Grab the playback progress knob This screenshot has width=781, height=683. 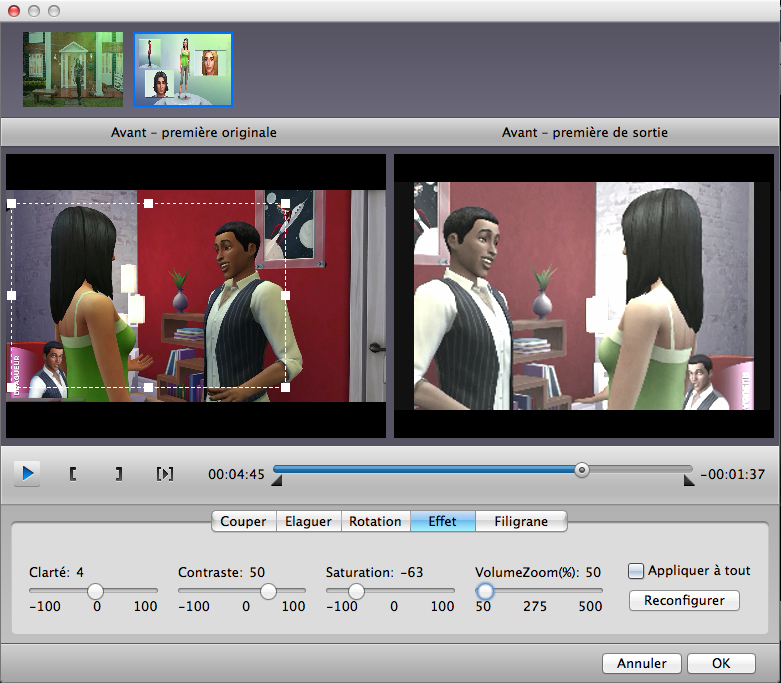(x=581, y=470)
